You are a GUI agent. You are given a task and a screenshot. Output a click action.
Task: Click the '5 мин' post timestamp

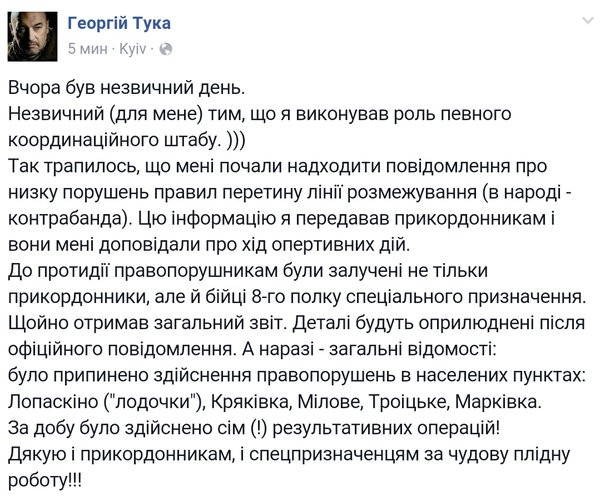pos(88,49)
